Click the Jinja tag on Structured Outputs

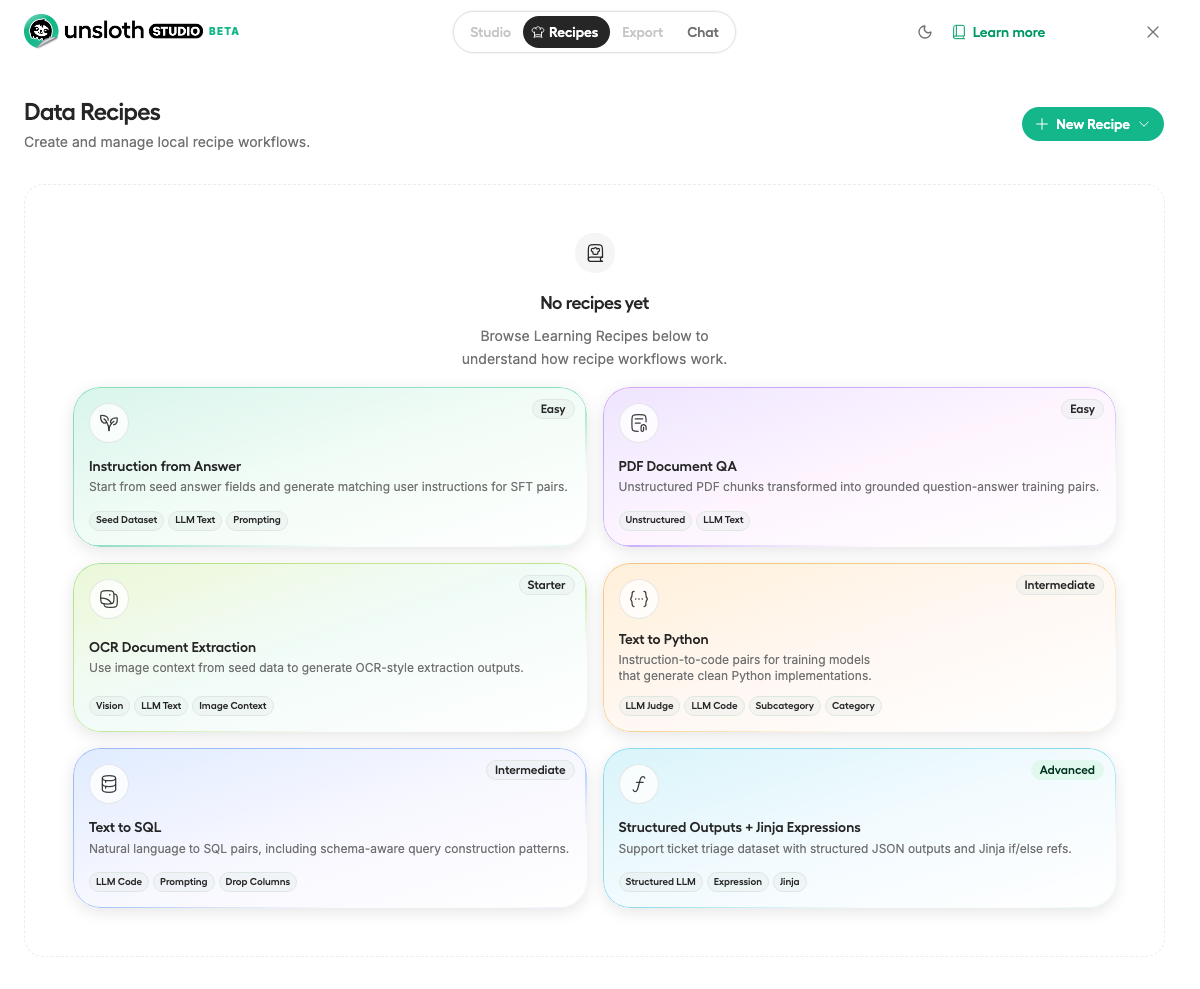[789, 882]
